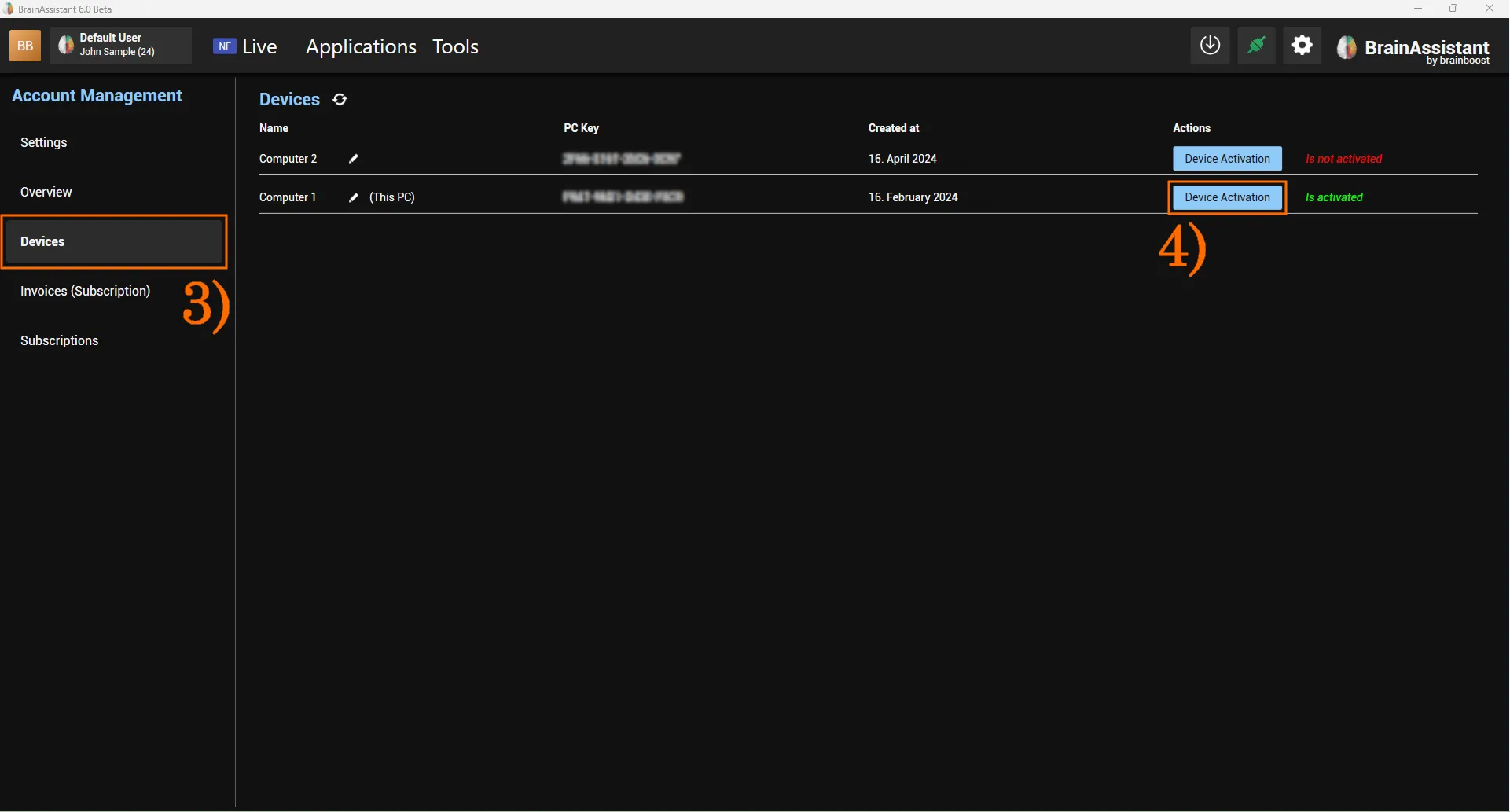The height and width of the screenshot is (812, 1510).
Task: Click the user avatar head icon
Action: 66,46
